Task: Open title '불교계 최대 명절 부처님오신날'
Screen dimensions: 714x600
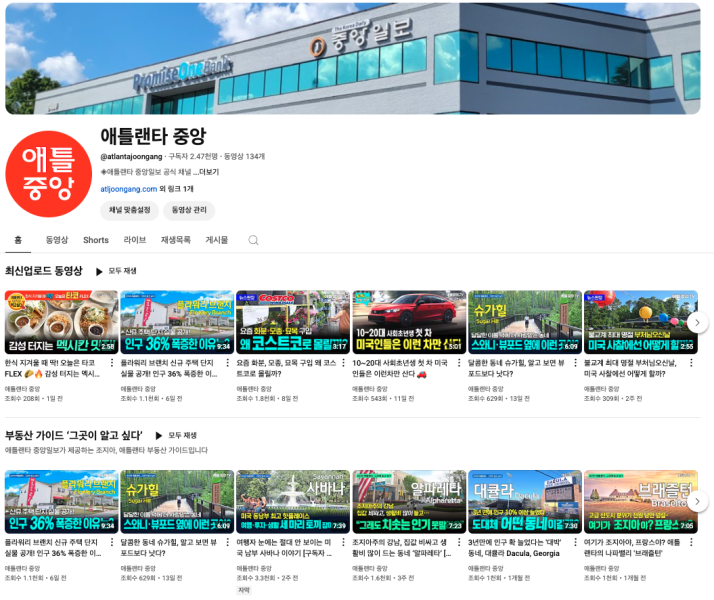Action: [630, 368]
